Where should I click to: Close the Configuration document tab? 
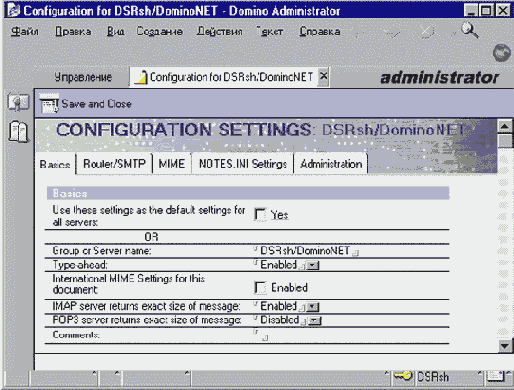(x=323, y=76)
